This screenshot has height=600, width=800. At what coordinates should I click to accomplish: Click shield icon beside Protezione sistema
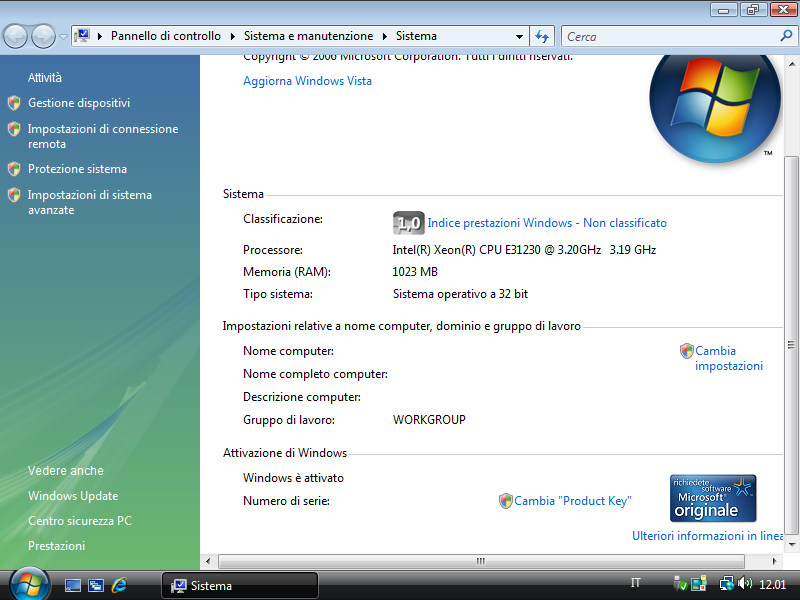point(14,169)
